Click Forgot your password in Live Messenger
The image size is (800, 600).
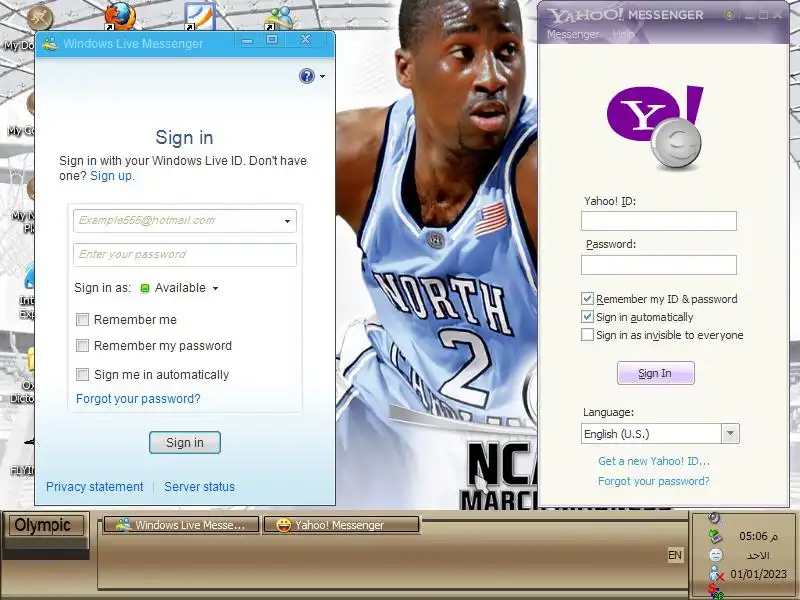(x=138, y=398)
